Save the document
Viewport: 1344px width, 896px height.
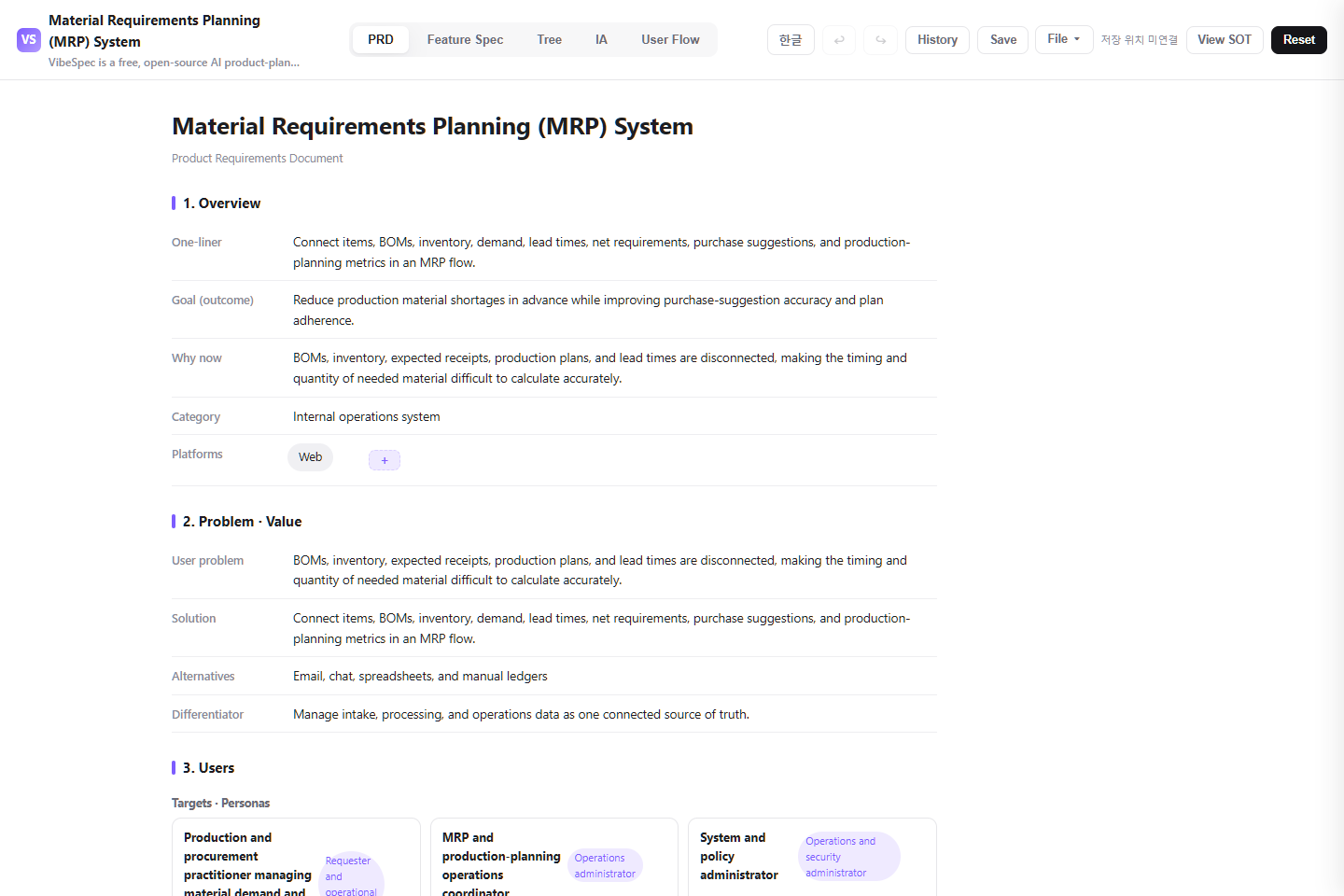coord(1003,40)
